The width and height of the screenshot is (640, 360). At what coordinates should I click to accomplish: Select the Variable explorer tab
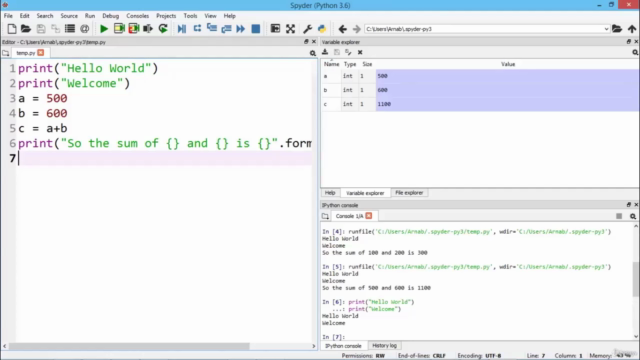coord(365,193)
